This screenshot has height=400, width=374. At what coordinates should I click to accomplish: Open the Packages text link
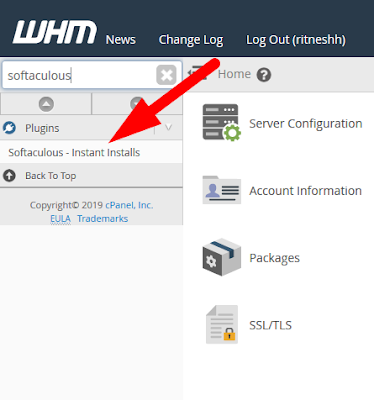point(274,258)
